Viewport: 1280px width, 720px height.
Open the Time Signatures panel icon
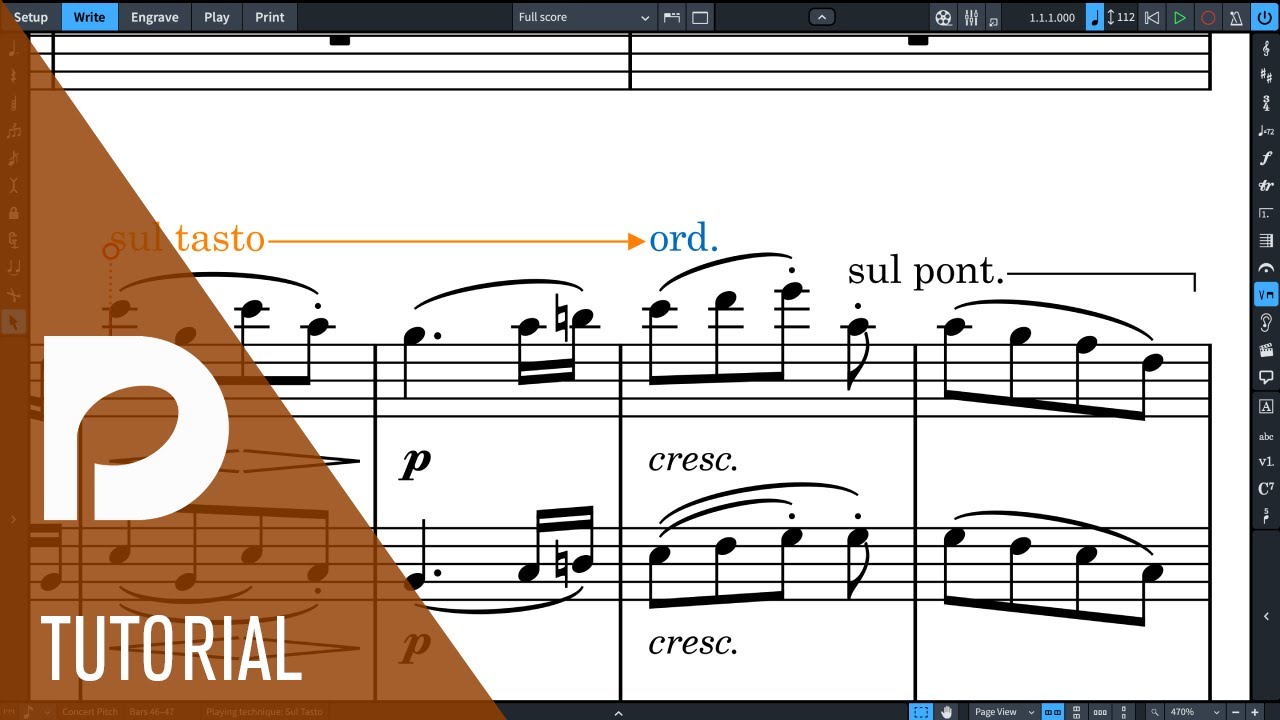(x=1266, y=103)
